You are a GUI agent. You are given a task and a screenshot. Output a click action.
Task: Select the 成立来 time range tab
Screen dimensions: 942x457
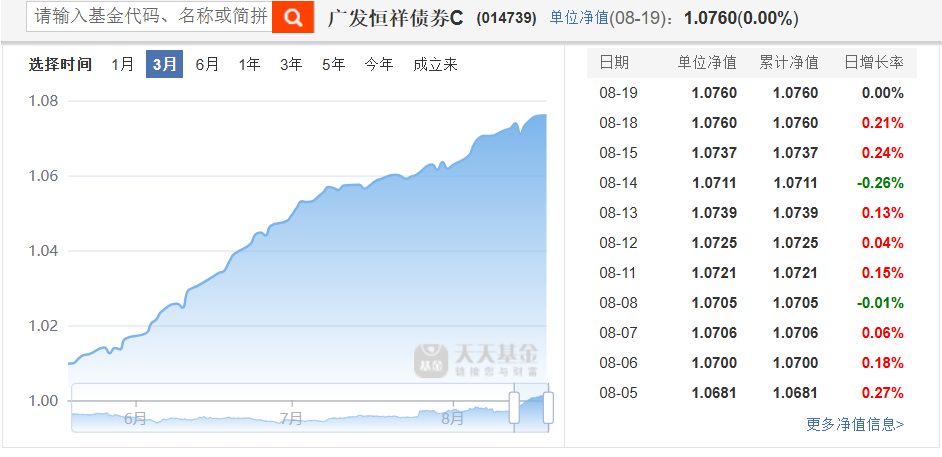tap(436, 64)
